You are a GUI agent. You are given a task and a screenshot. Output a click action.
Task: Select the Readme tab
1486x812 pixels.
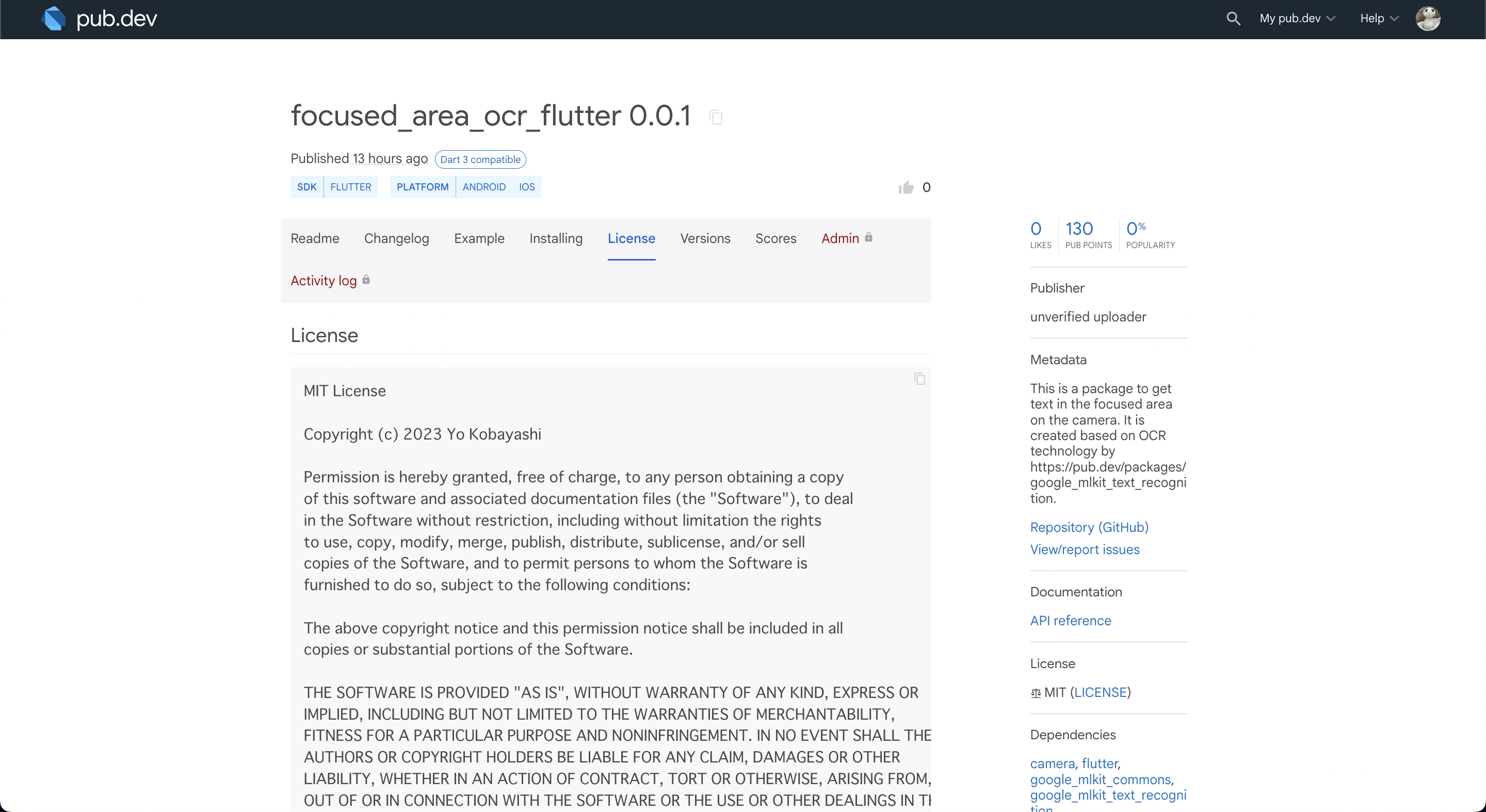coord(314,238)
